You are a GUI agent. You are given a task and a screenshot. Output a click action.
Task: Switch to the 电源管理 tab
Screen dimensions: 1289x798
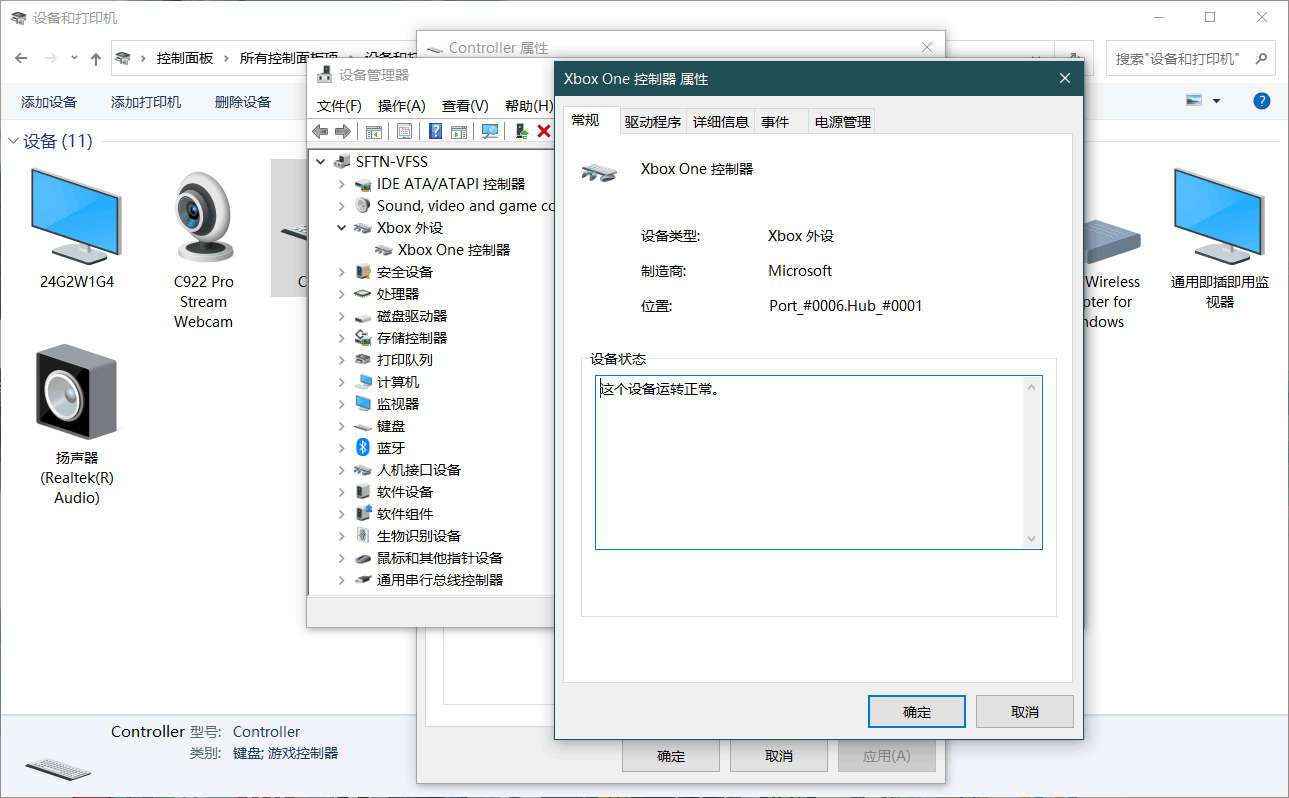[x=843, y=122]
